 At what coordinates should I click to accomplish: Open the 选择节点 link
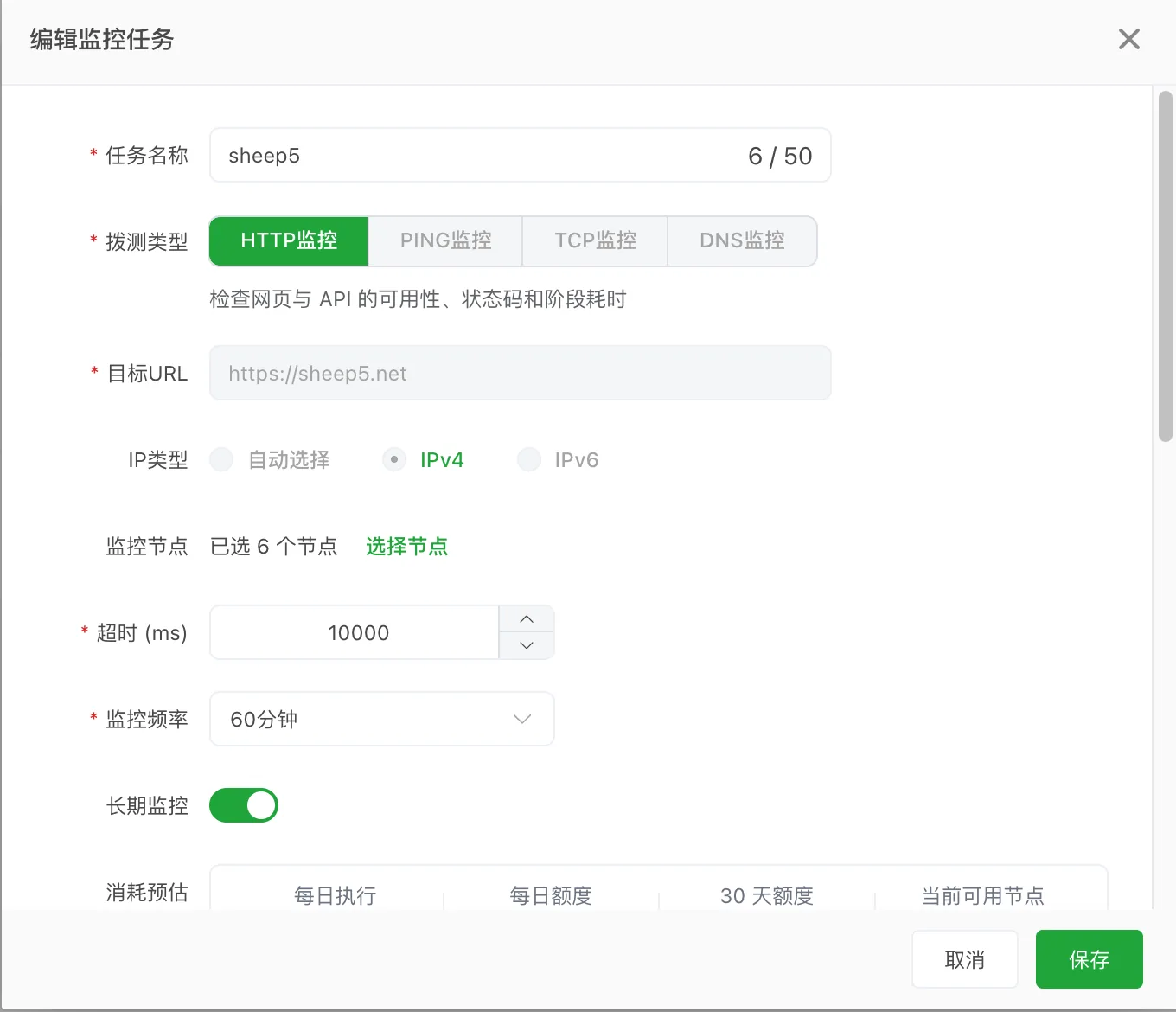point(406,546)
